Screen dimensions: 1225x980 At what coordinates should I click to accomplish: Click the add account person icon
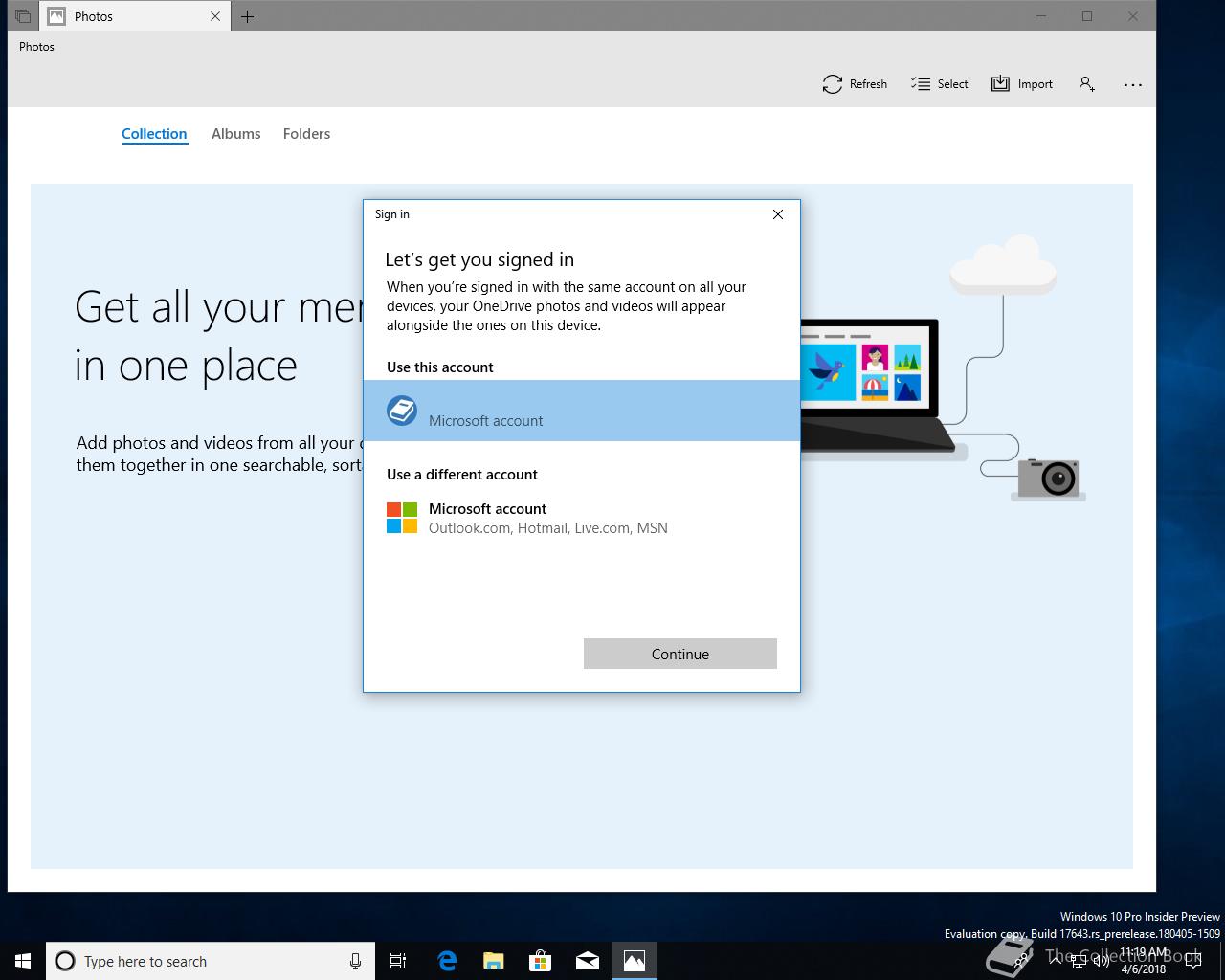1086,84
